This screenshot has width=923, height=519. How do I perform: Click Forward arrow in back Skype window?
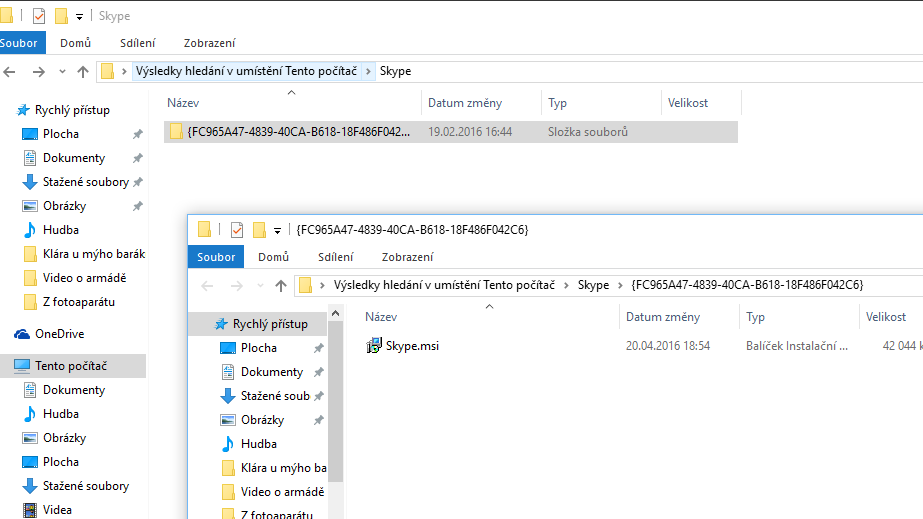[x=39, y=72]
